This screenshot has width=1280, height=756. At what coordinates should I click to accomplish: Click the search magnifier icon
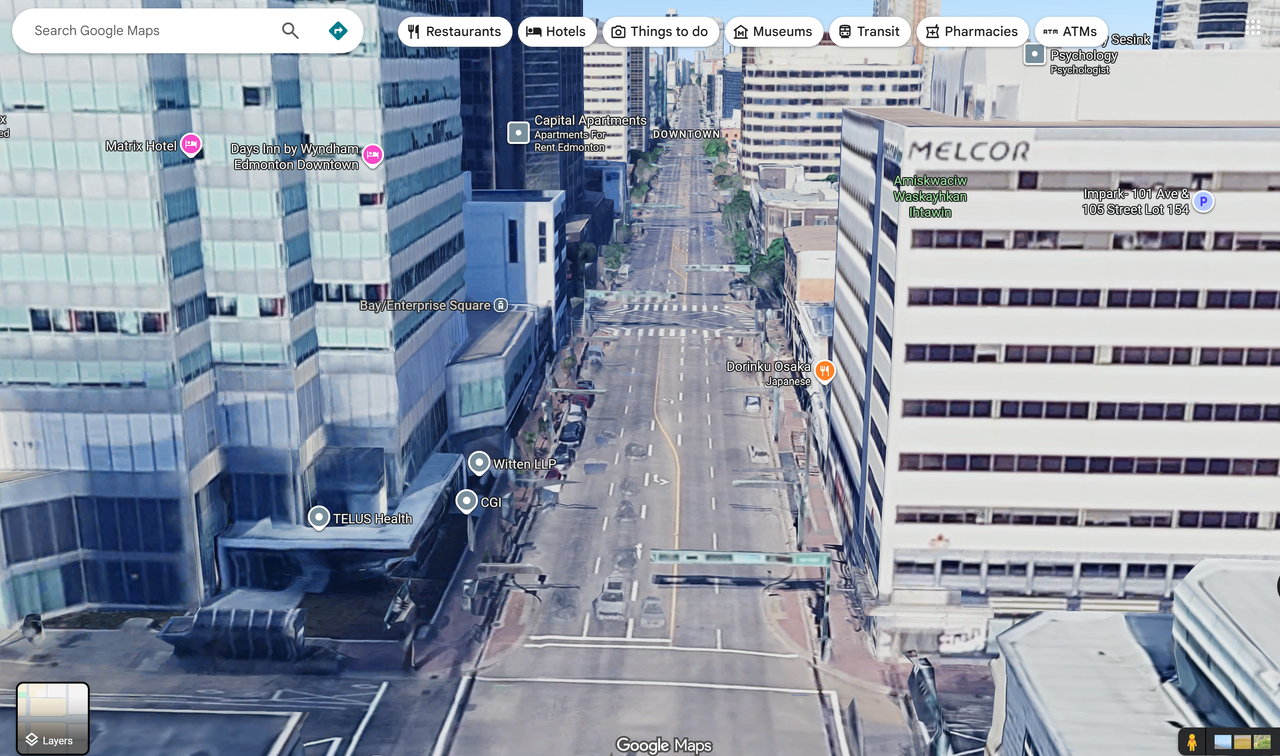(x=290, y=31)
